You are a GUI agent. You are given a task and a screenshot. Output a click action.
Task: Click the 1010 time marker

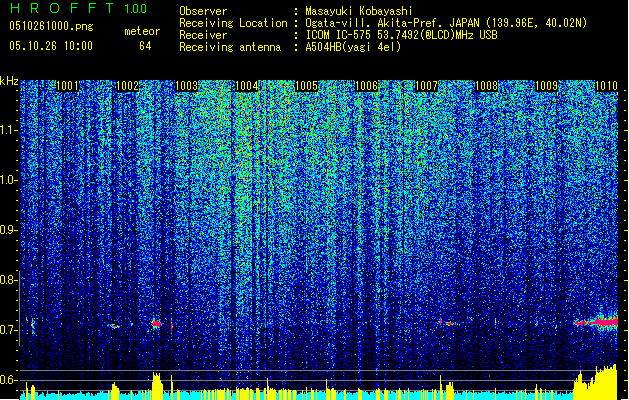click(606, 85)
